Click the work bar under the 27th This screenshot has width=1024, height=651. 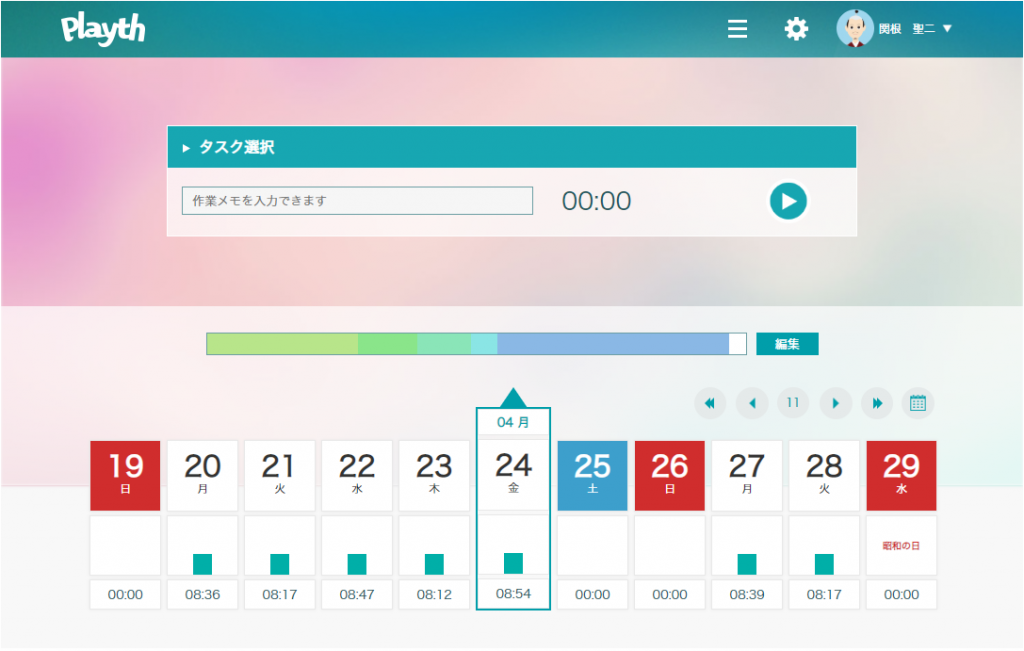(x=747, y=564)
